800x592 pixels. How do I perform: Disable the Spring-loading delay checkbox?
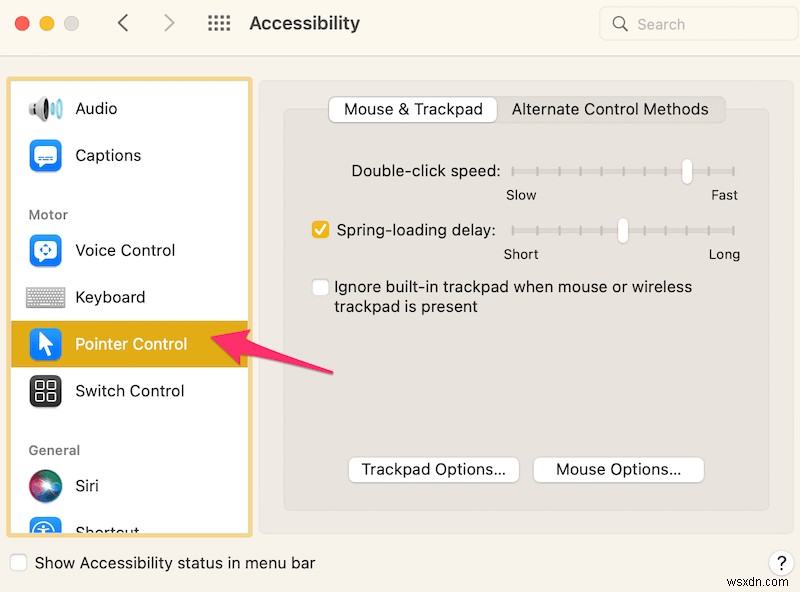[x=320, y=229]
